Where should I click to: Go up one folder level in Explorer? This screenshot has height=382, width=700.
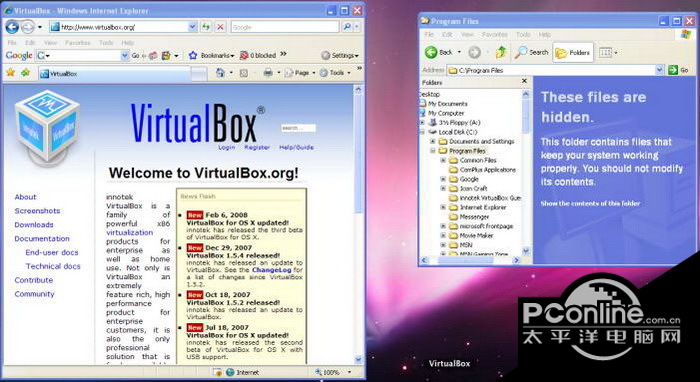501,52
